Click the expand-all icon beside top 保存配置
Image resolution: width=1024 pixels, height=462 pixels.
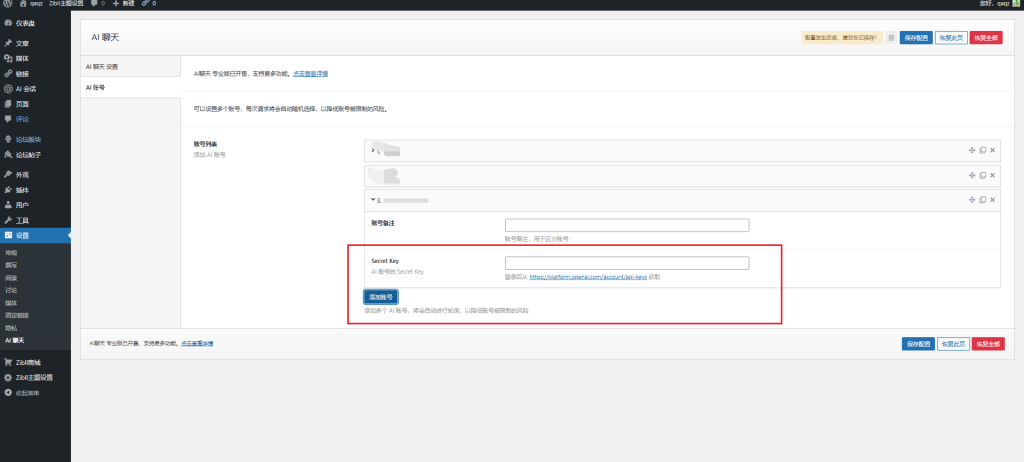(891, 37)
